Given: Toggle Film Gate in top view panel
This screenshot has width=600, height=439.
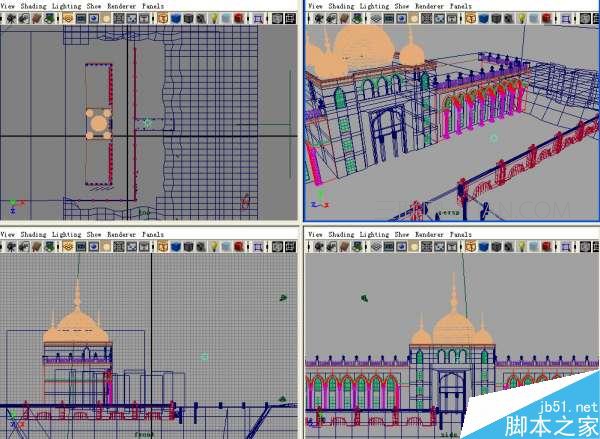Looking at the screenshot, I should click(x=81, y=18).
